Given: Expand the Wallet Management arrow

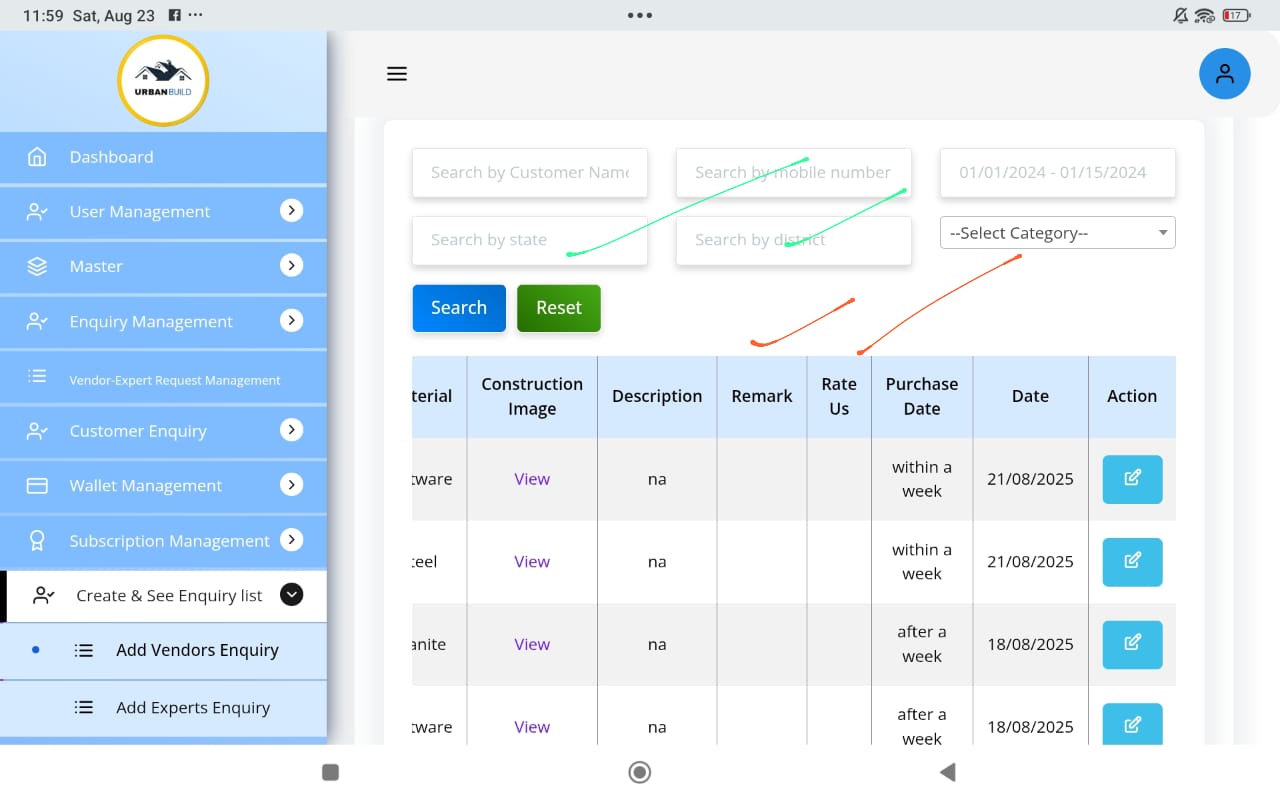Looking at the screenshot, I should tap(291, 485).
